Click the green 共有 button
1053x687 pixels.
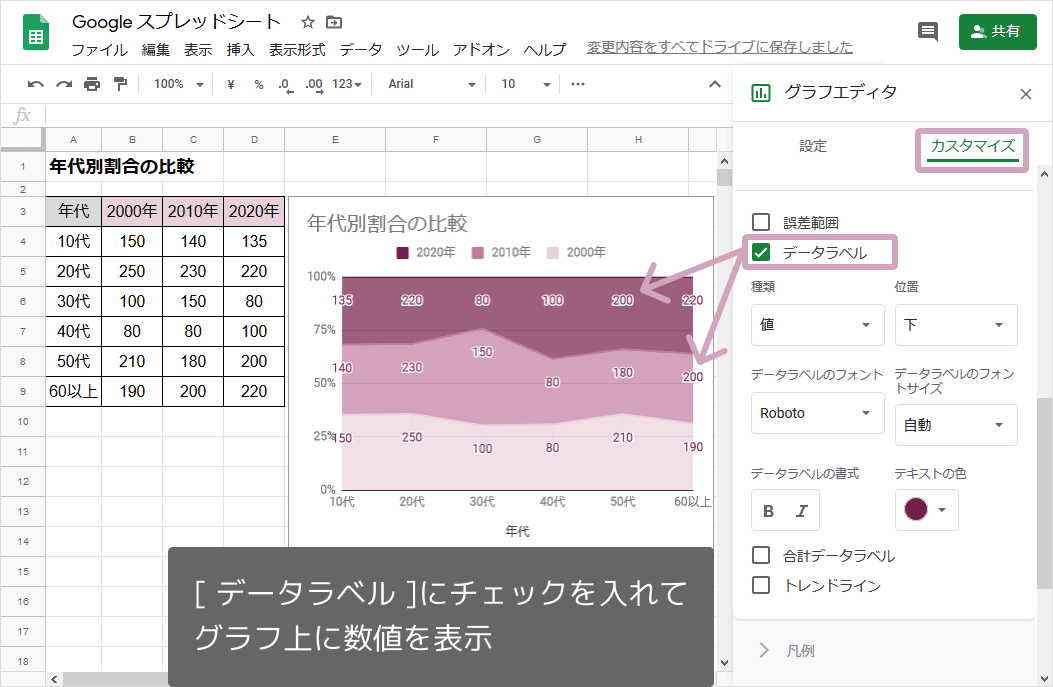coord(997,31)
